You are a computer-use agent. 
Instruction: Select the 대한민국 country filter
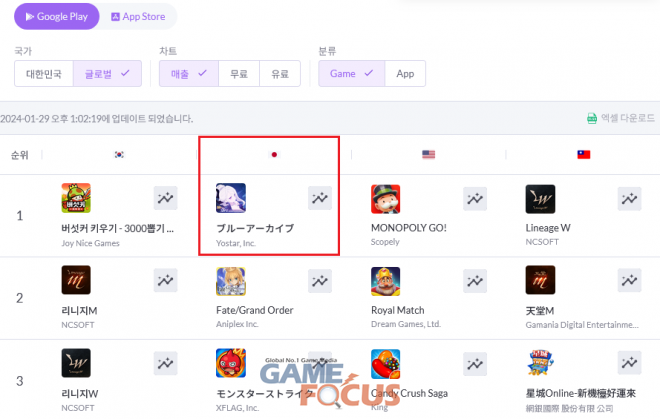point(44,74)
